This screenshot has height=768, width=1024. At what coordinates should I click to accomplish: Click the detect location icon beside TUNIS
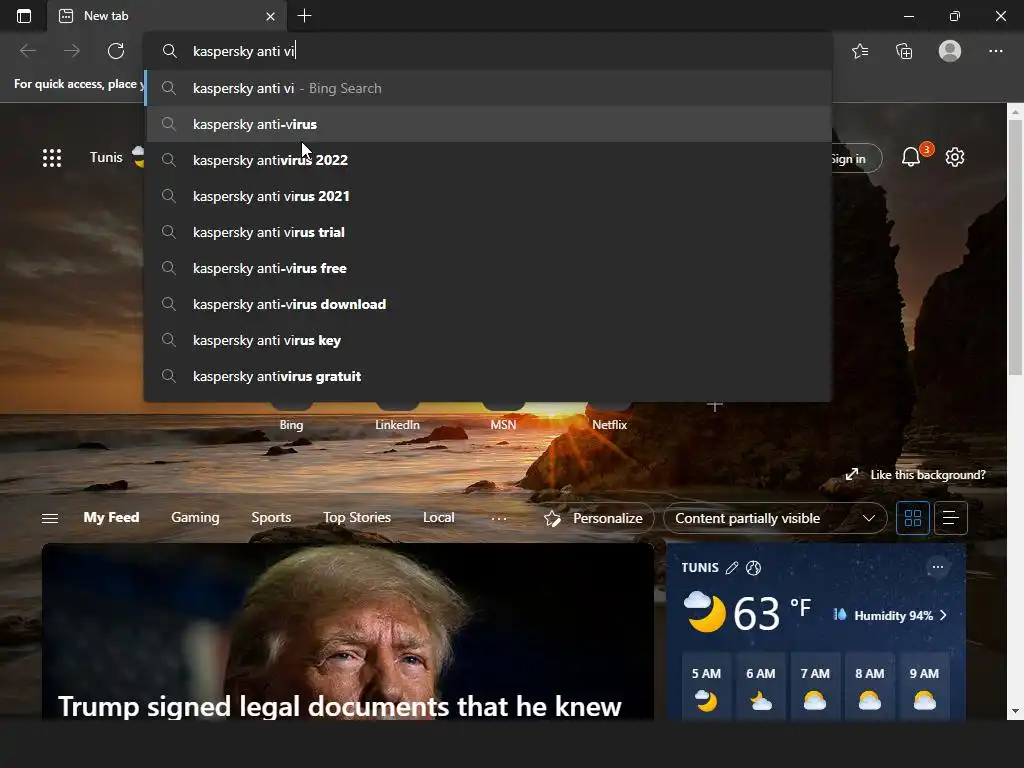tap(754, 568)
